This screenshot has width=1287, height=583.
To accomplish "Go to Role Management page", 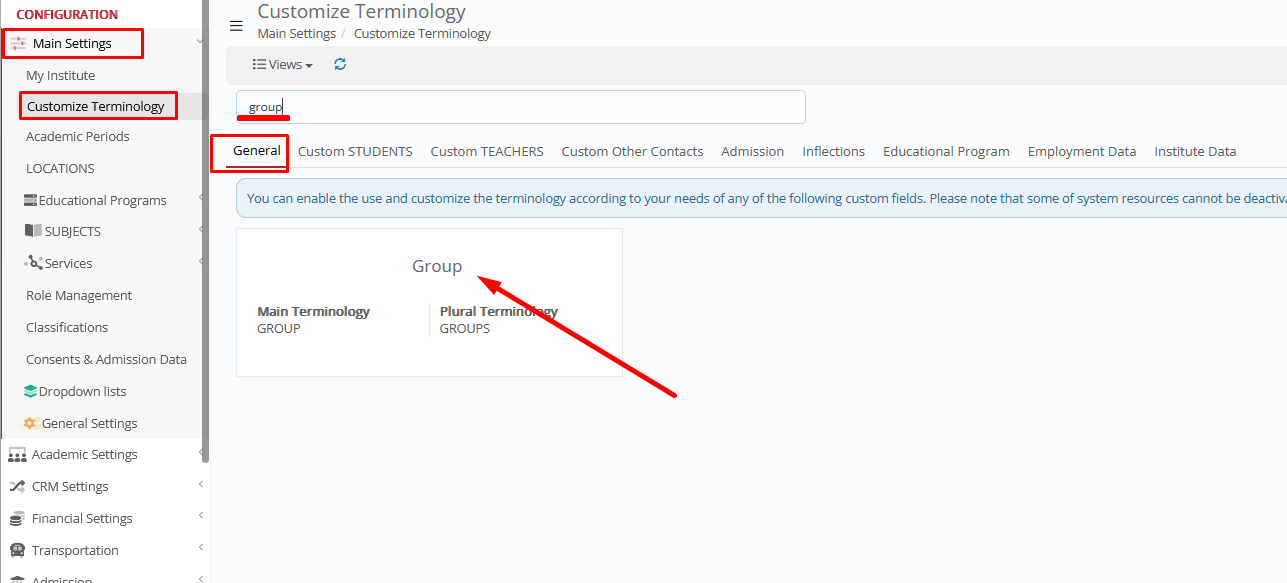I will click(79, 295).
